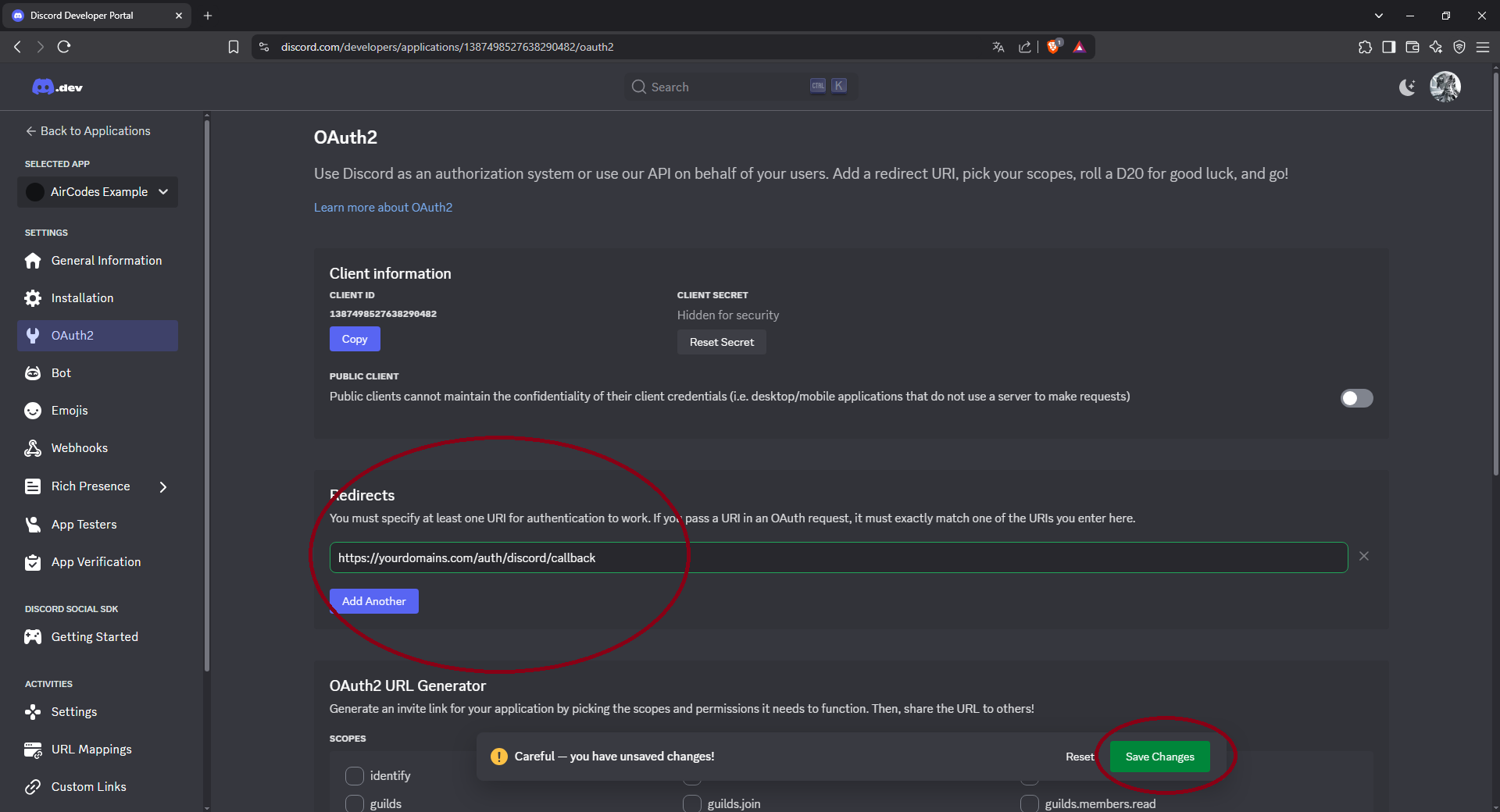
Task: Click the Discord .dev logo
Action: pos(57,87)
